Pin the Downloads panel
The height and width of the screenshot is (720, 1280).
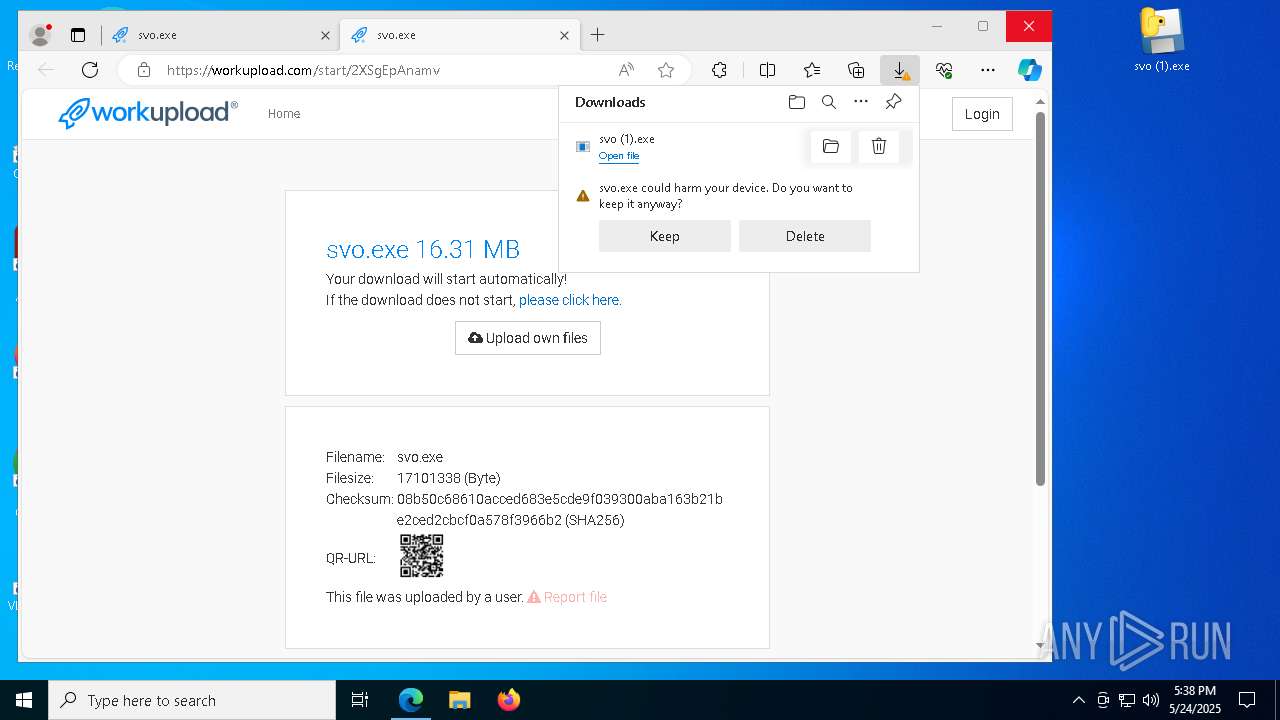[x=894, y=102]
